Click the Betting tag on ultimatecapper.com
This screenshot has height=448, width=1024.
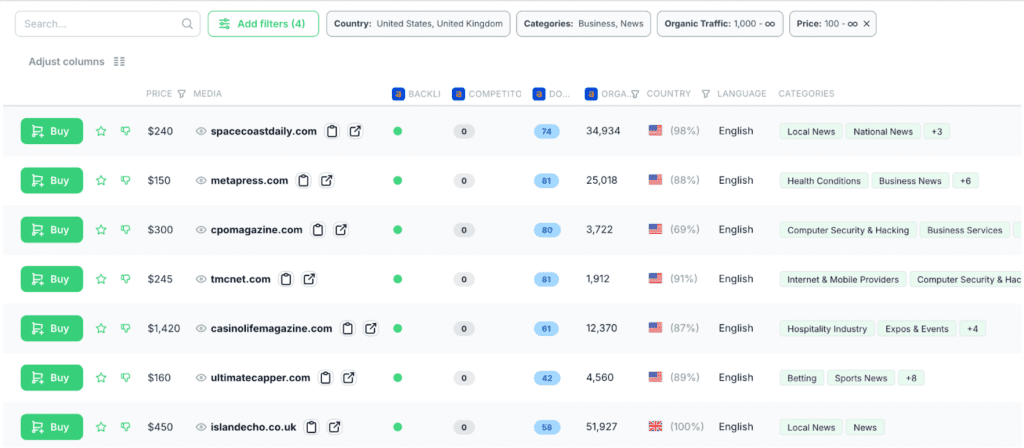coord(802,378)
